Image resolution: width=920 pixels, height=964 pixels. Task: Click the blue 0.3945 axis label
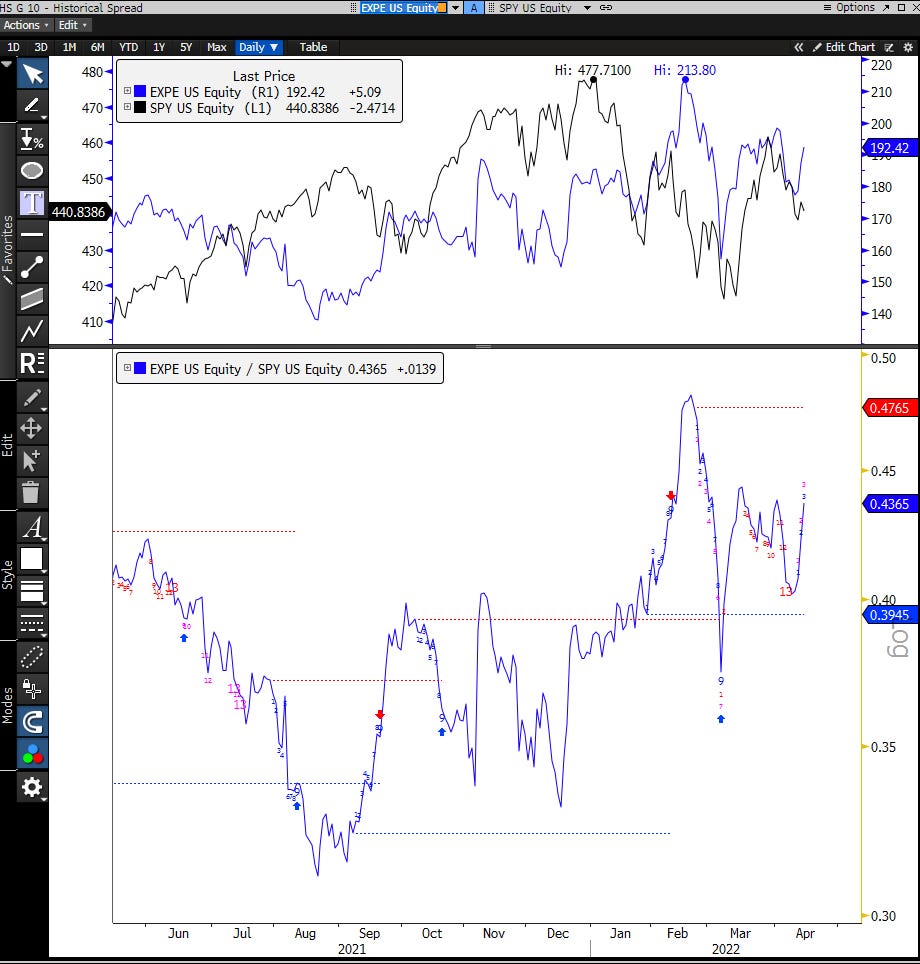pyautogui.click(x=889, y=615)
